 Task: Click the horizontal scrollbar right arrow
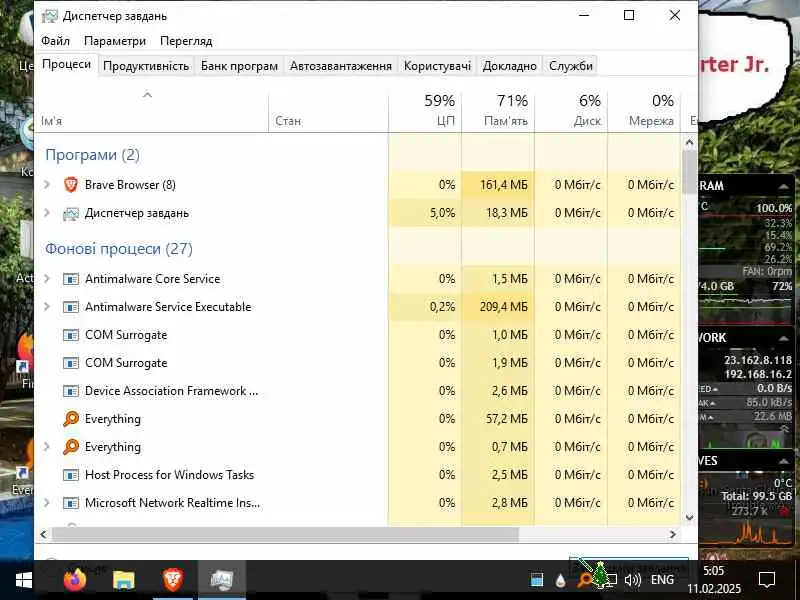pos(672,534)
